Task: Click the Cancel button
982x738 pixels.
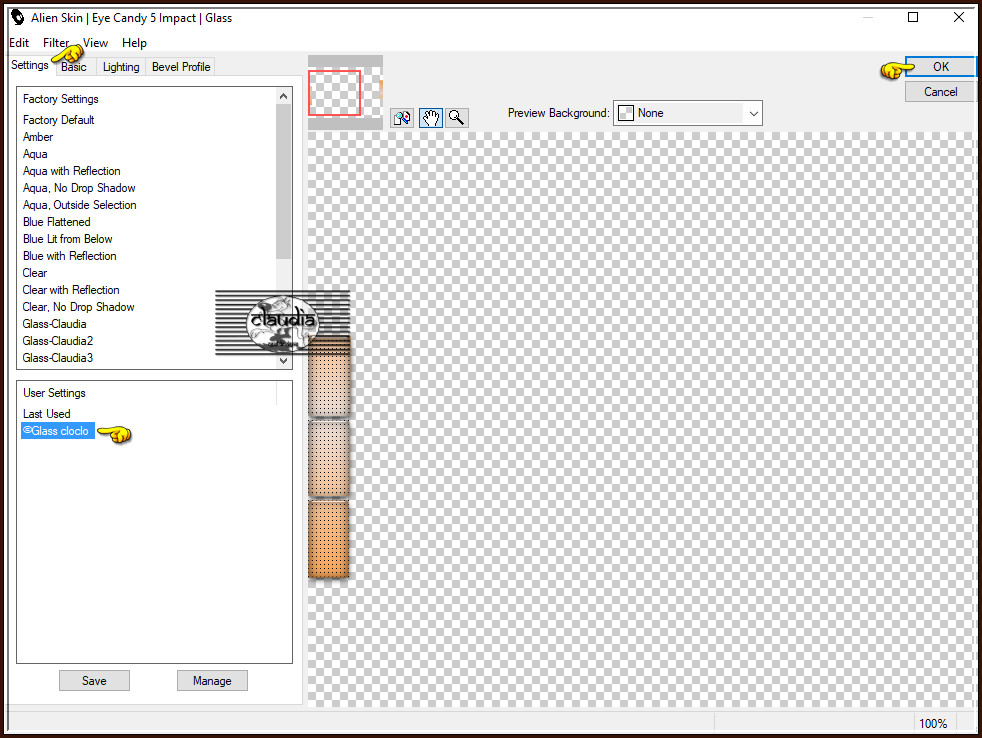Action: 940,91
